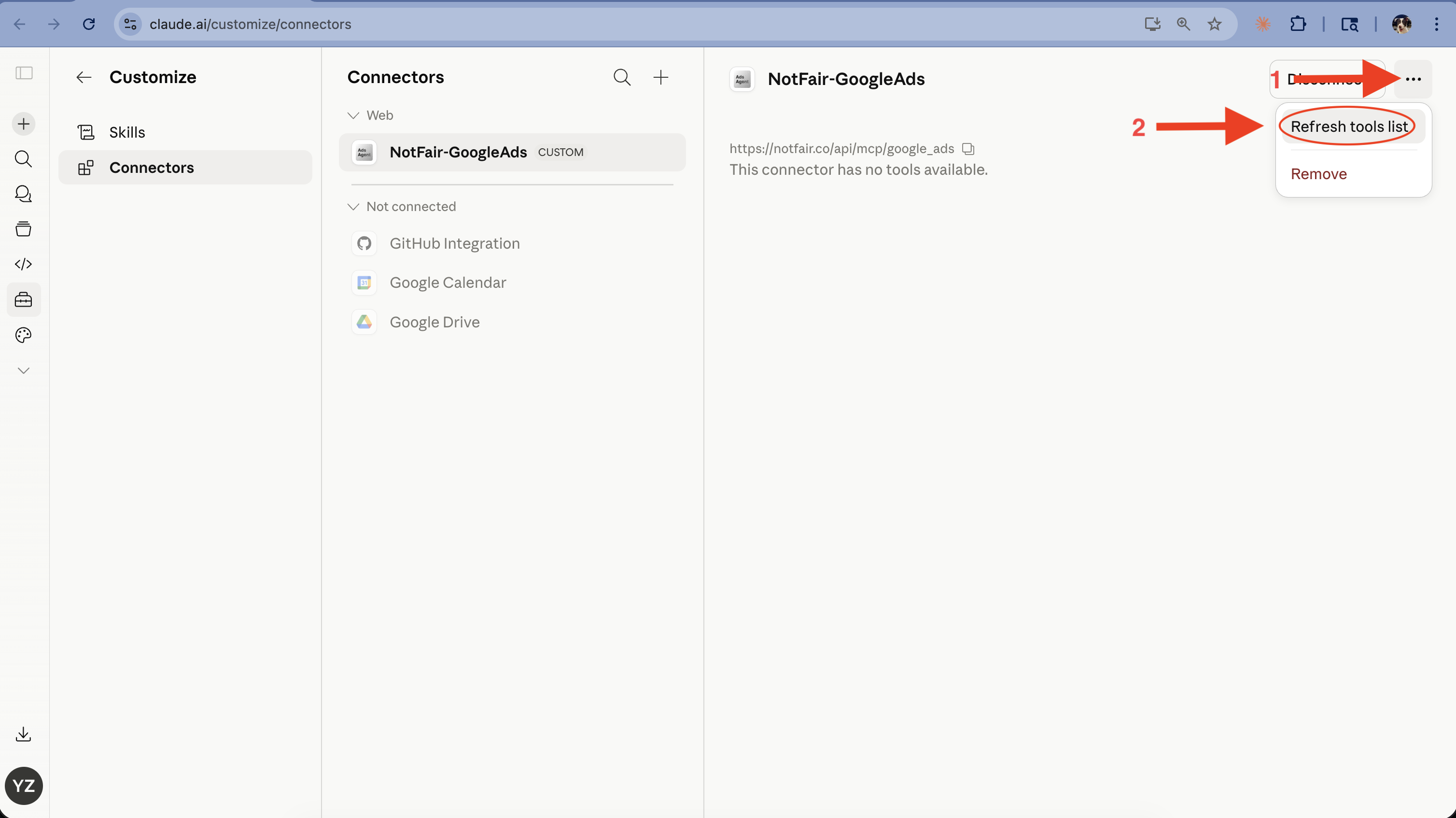The width and height of the screenshot is (1456, 818).
Task: Open Google Calendar connector
Action: [x=512, y=282]
